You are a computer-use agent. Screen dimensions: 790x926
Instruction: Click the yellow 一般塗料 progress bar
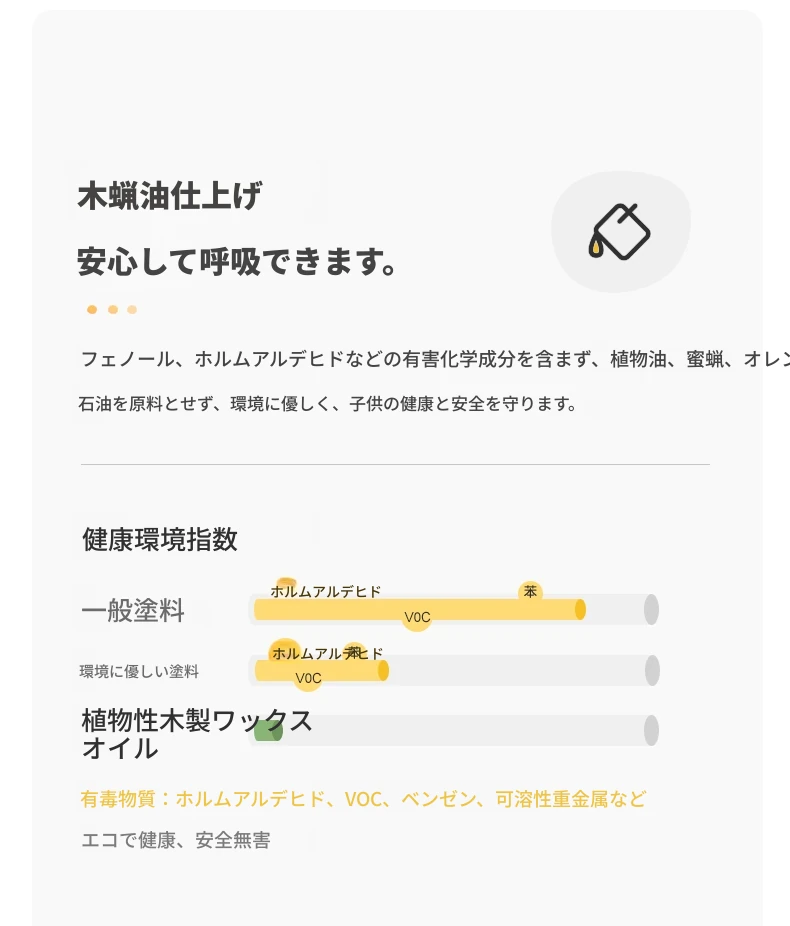[x=420, y=609]
